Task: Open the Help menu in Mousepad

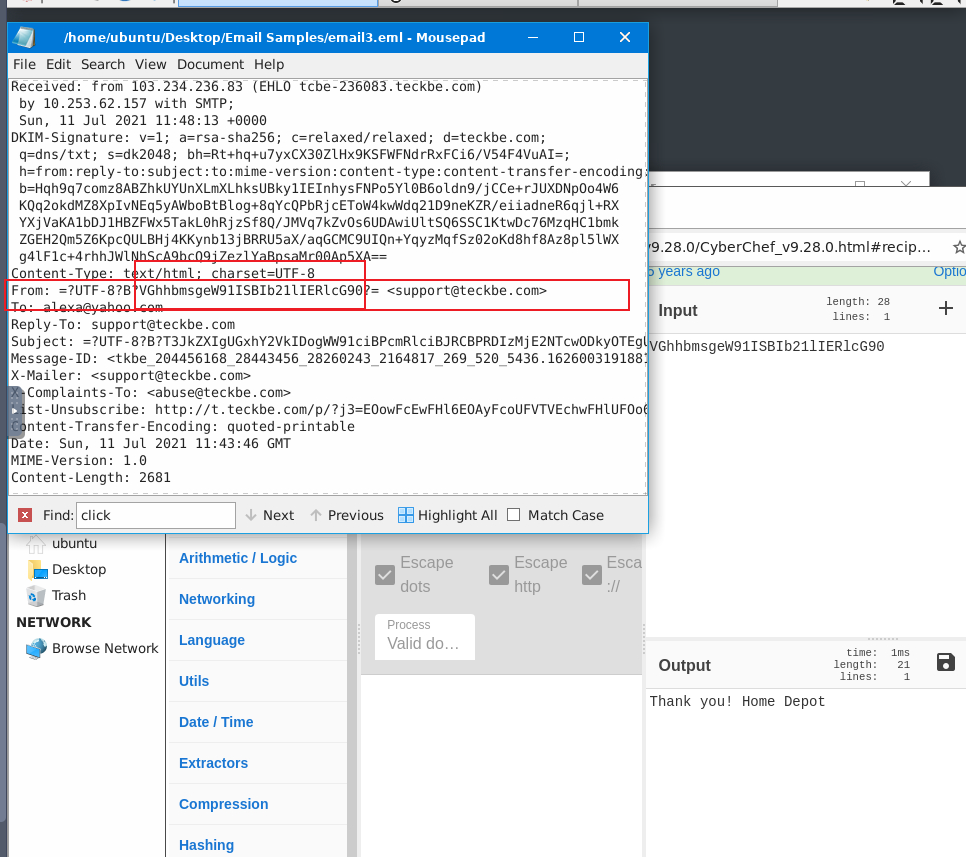Action: point(269,64)
